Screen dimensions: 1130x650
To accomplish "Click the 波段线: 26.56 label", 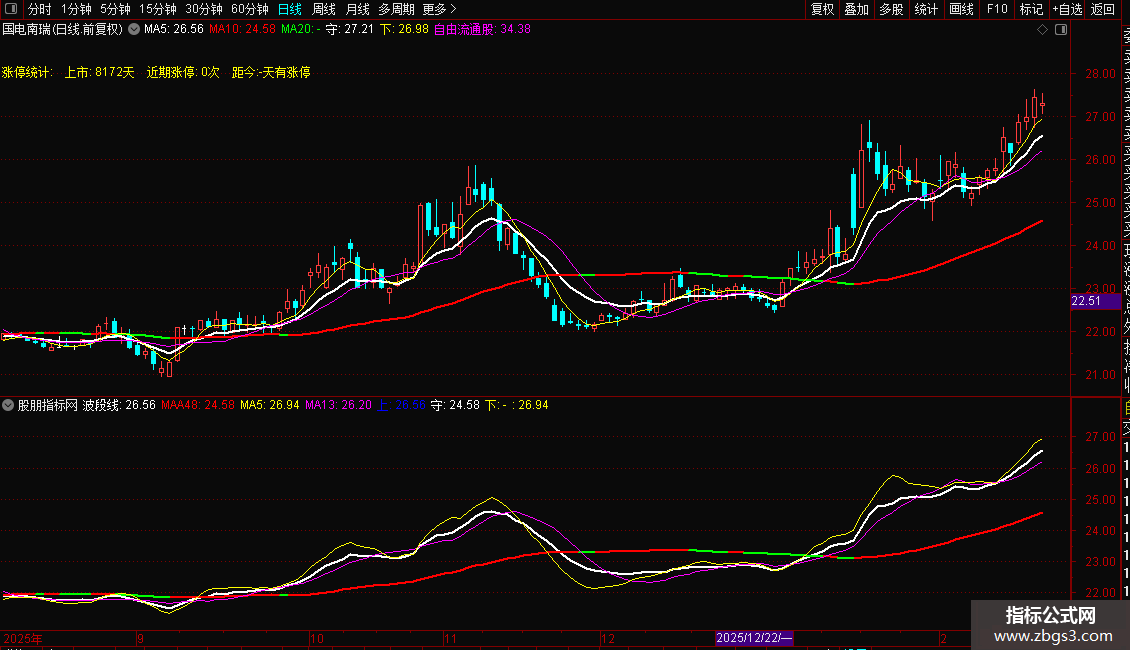I will [119, 405].
